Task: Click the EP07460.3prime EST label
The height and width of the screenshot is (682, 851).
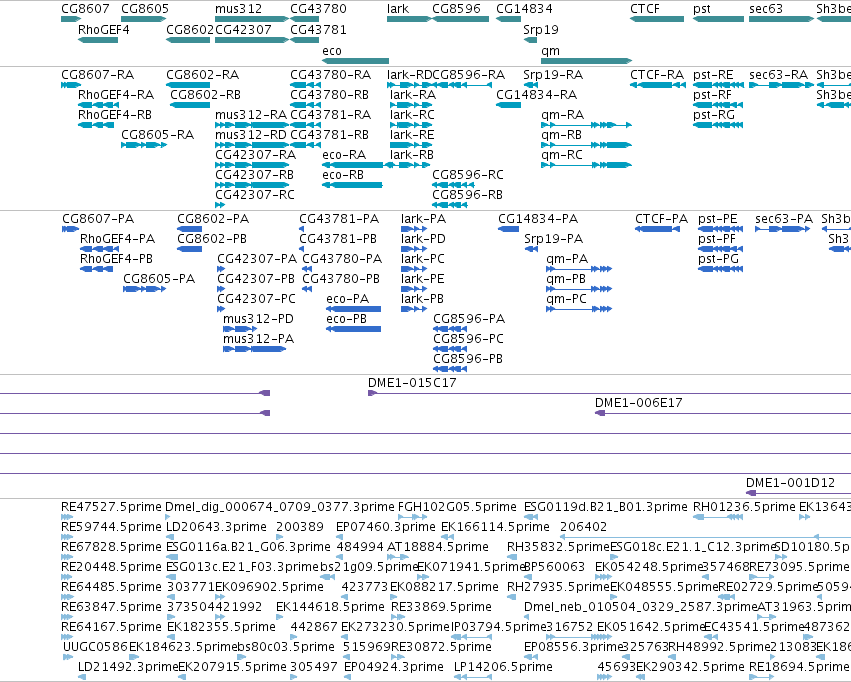Action: (x=385, y=527)
